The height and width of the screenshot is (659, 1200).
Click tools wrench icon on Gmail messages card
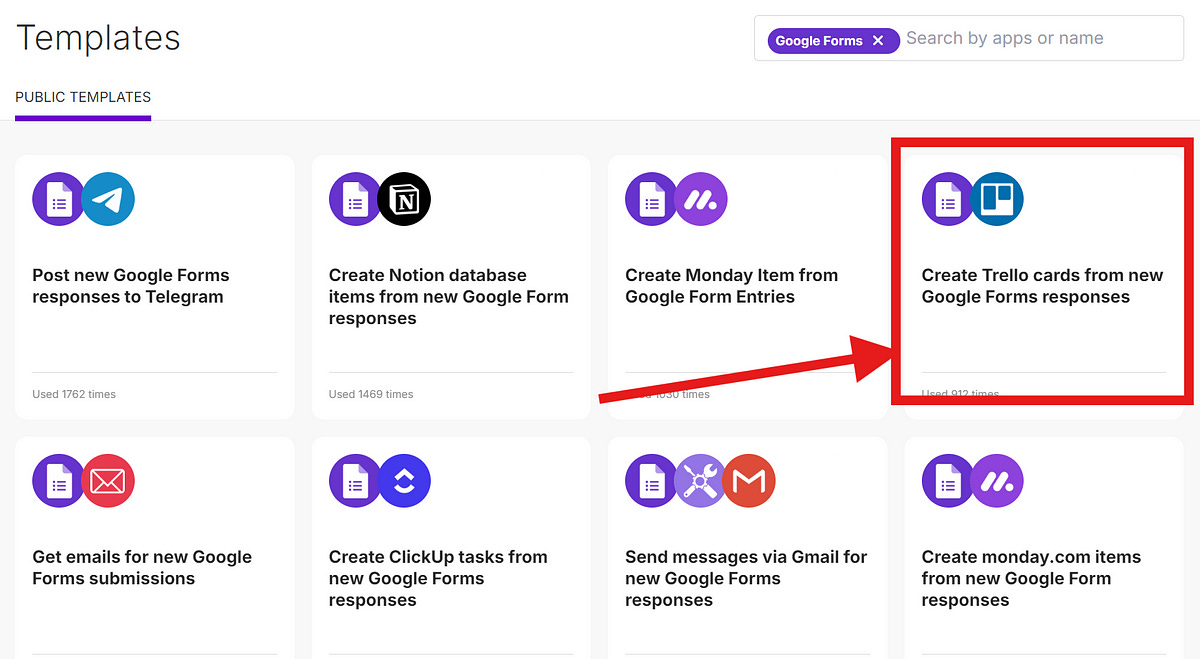[700, 481]
